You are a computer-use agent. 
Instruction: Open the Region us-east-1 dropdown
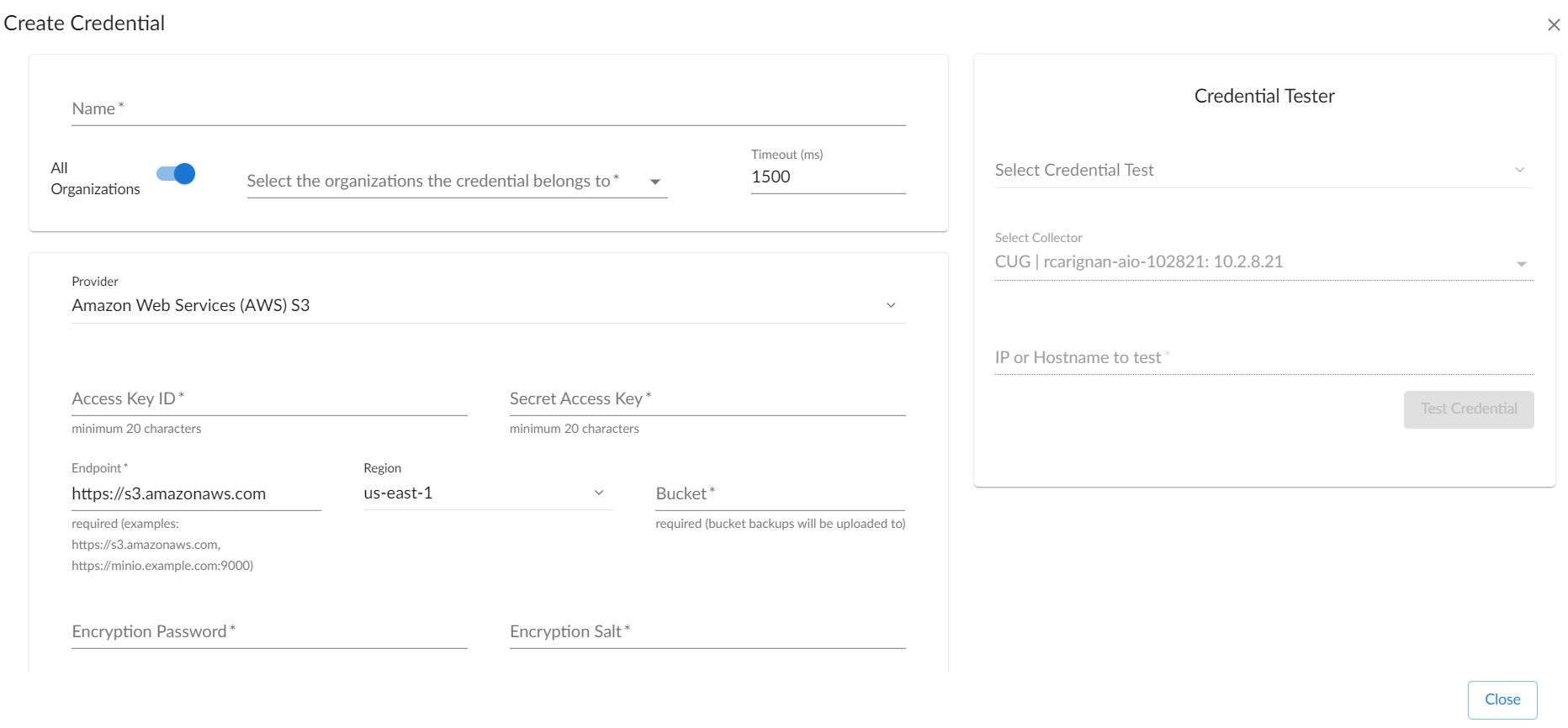[x=598, y=493]
